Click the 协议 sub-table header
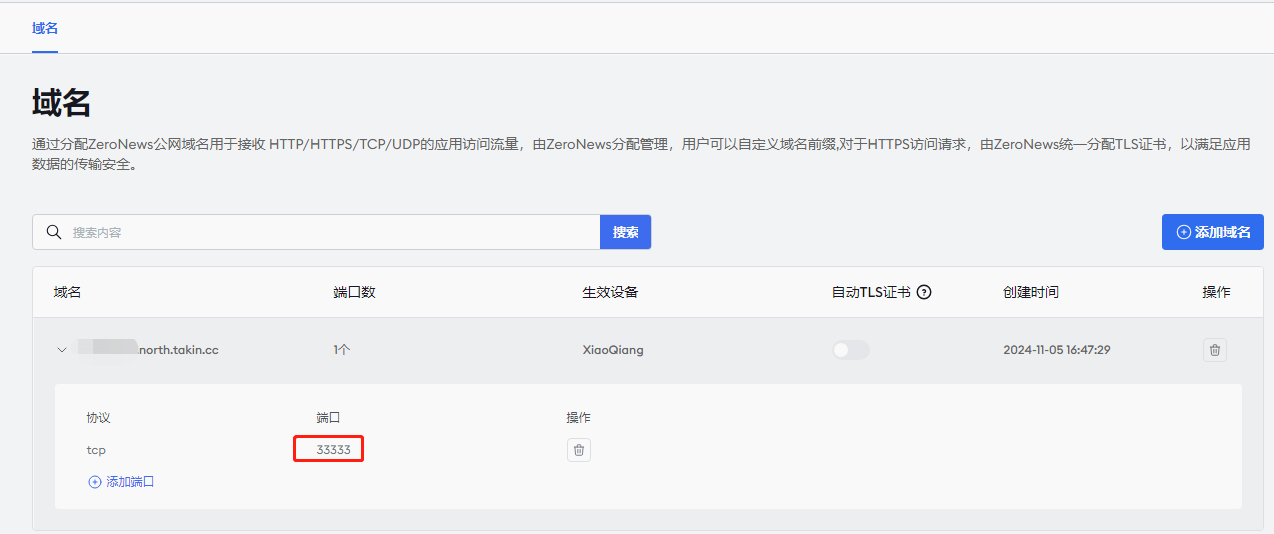This screenshot has height=534, width=1274. [x=98, y=418]
